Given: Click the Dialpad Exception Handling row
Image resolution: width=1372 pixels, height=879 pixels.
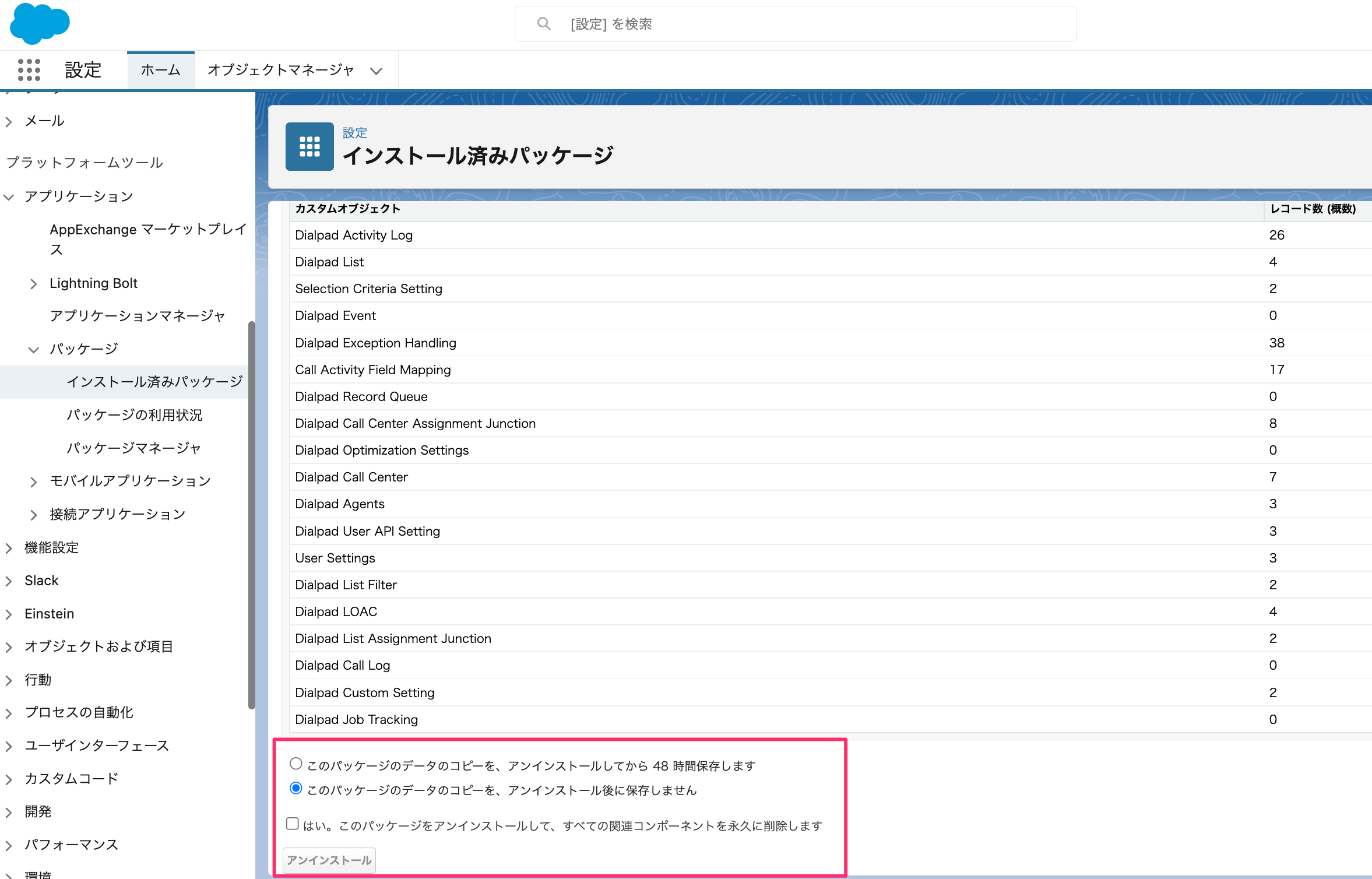Looking at the screenshot, I should [x=830, y=343].
